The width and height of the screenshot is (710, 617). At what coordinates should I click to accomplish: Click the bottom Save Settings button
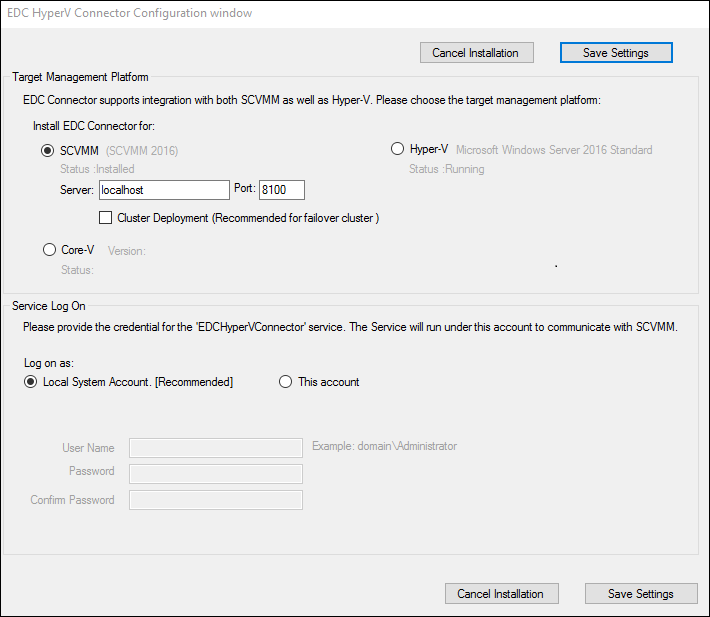(x=641, y=593)
